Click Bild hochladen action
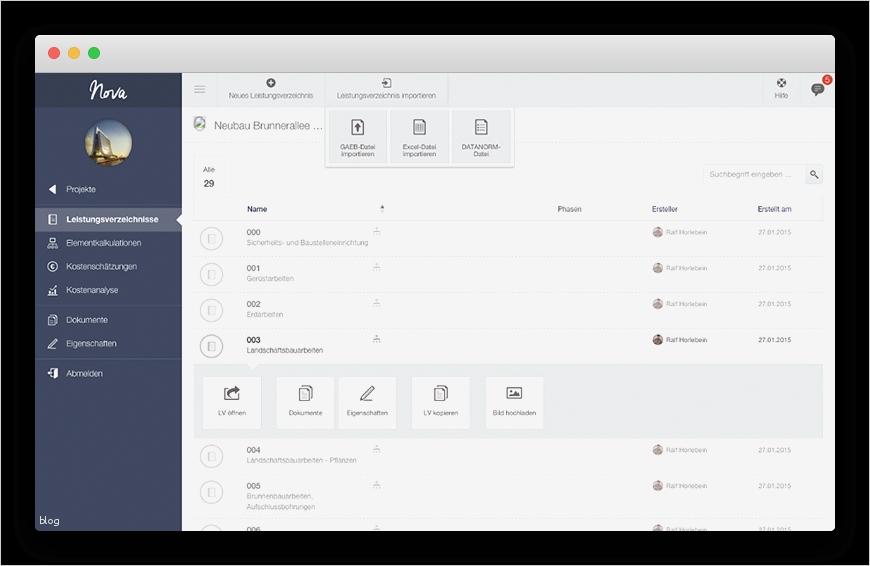The height and width of the screenshot is (566, 870). pyautogui.click(x=514, y=402)
